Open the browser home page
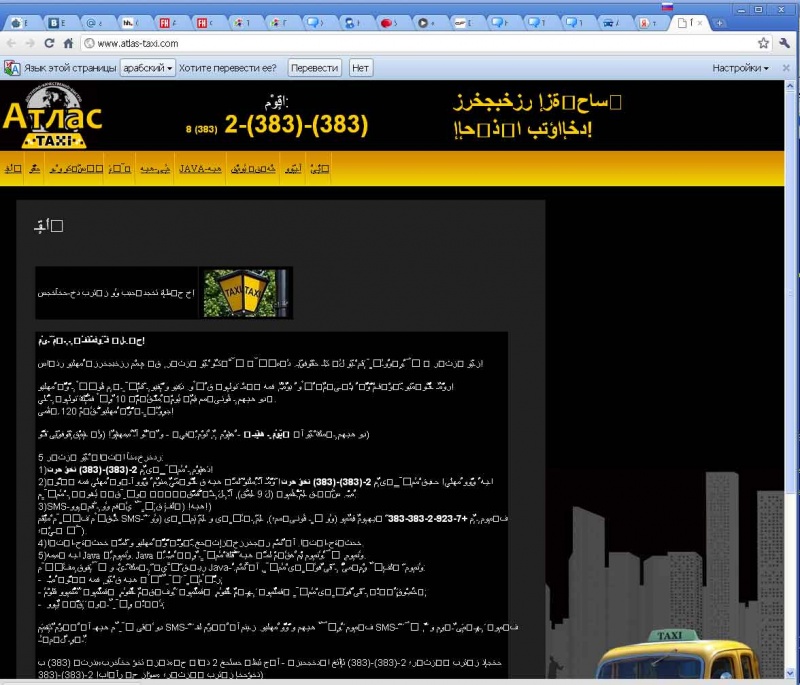Image resolution: width=800 pixels, height=685 pixels. pyautogui.click(x=68, y=43)
